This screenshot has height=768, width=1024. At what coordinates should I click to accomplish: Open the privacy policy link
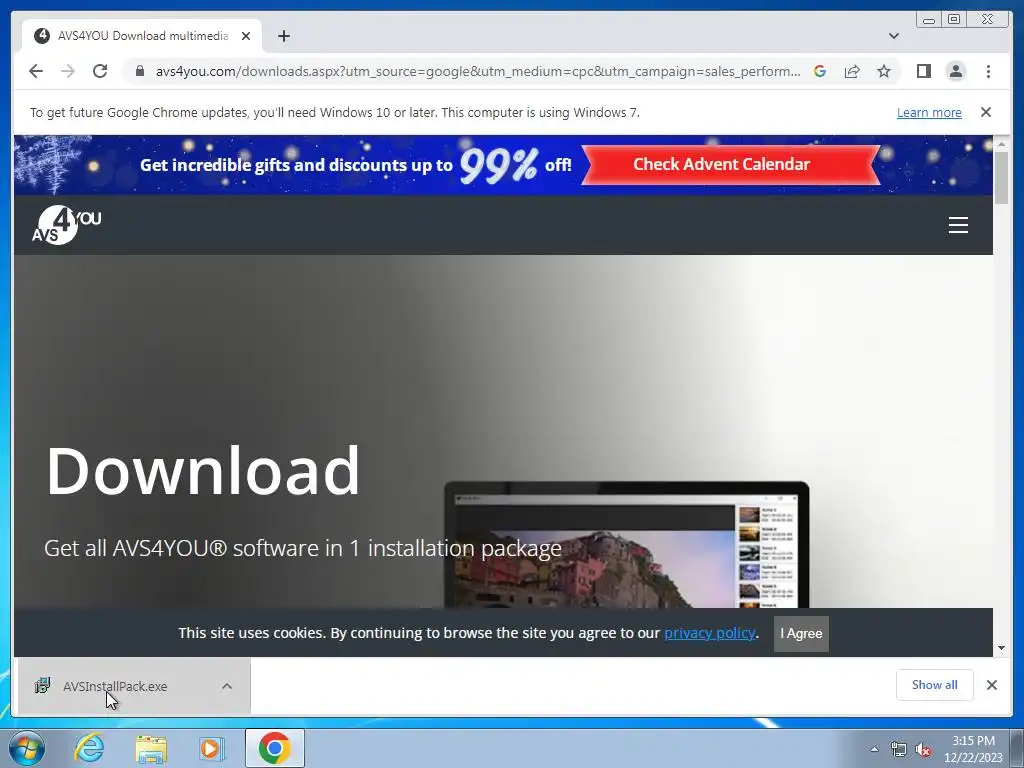[x=709, y=633]
